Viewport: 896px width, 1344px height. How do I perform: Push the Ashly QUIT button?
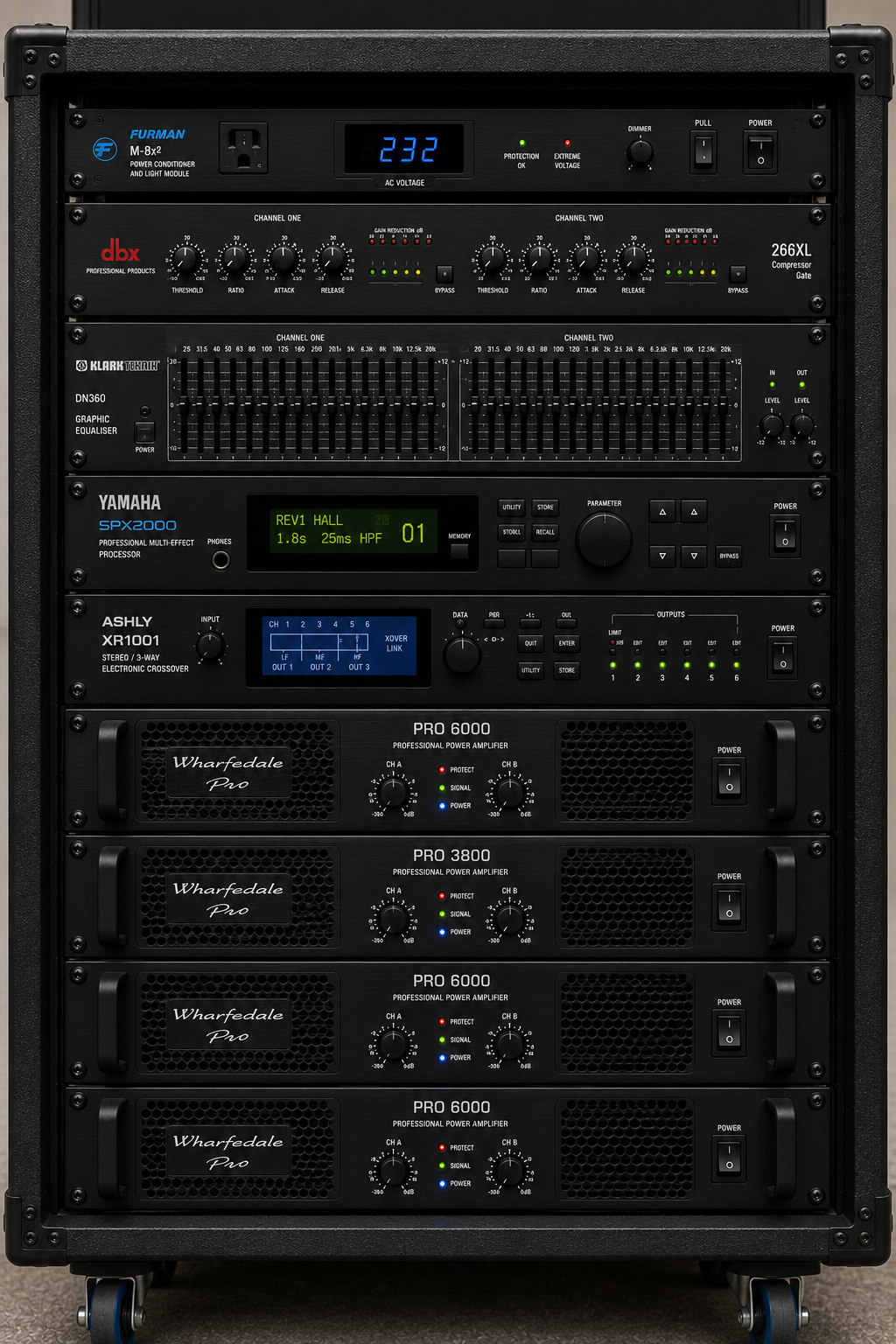click(x=530, y=643)
